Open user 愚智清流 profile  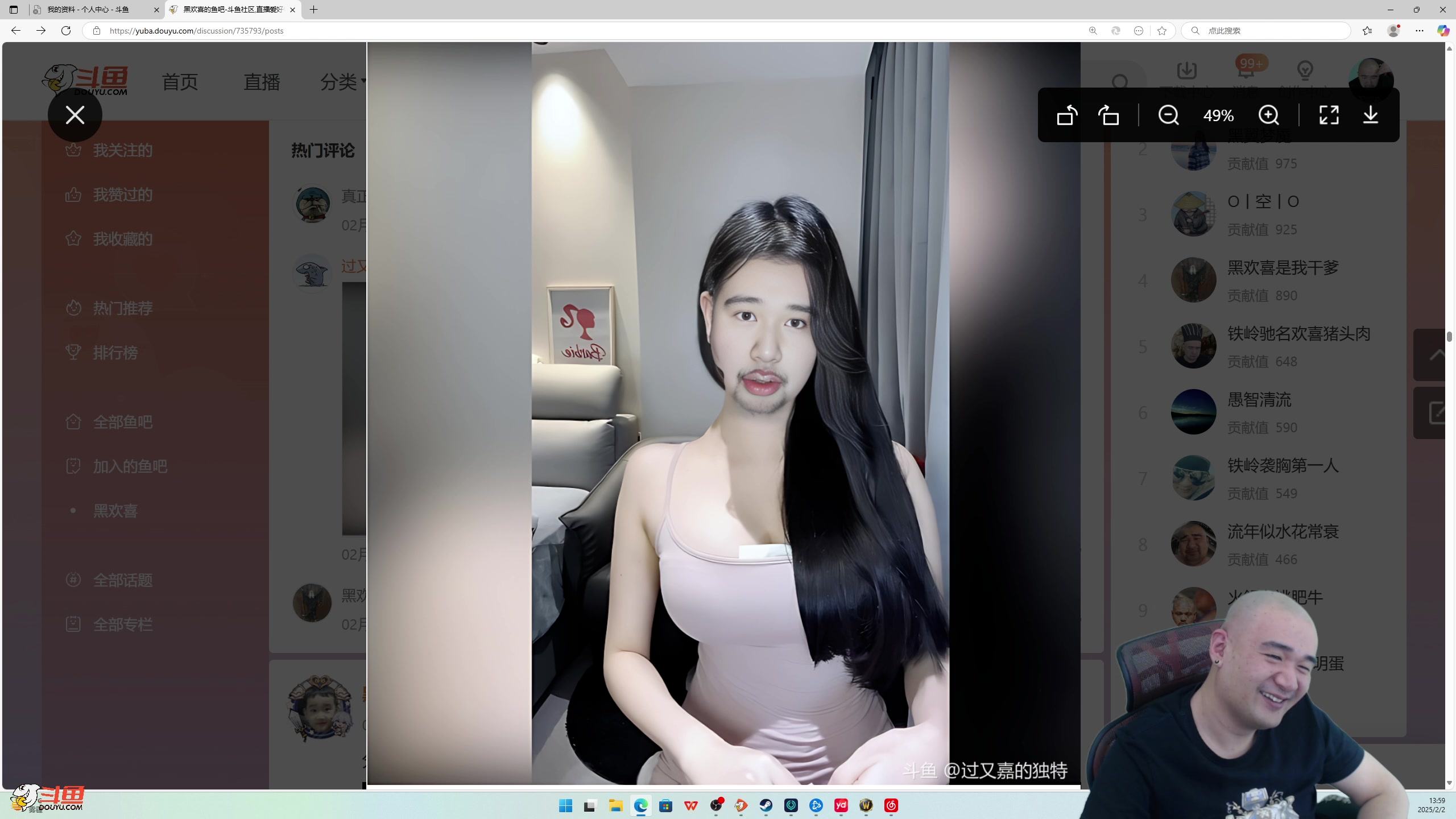[1259, 399]
